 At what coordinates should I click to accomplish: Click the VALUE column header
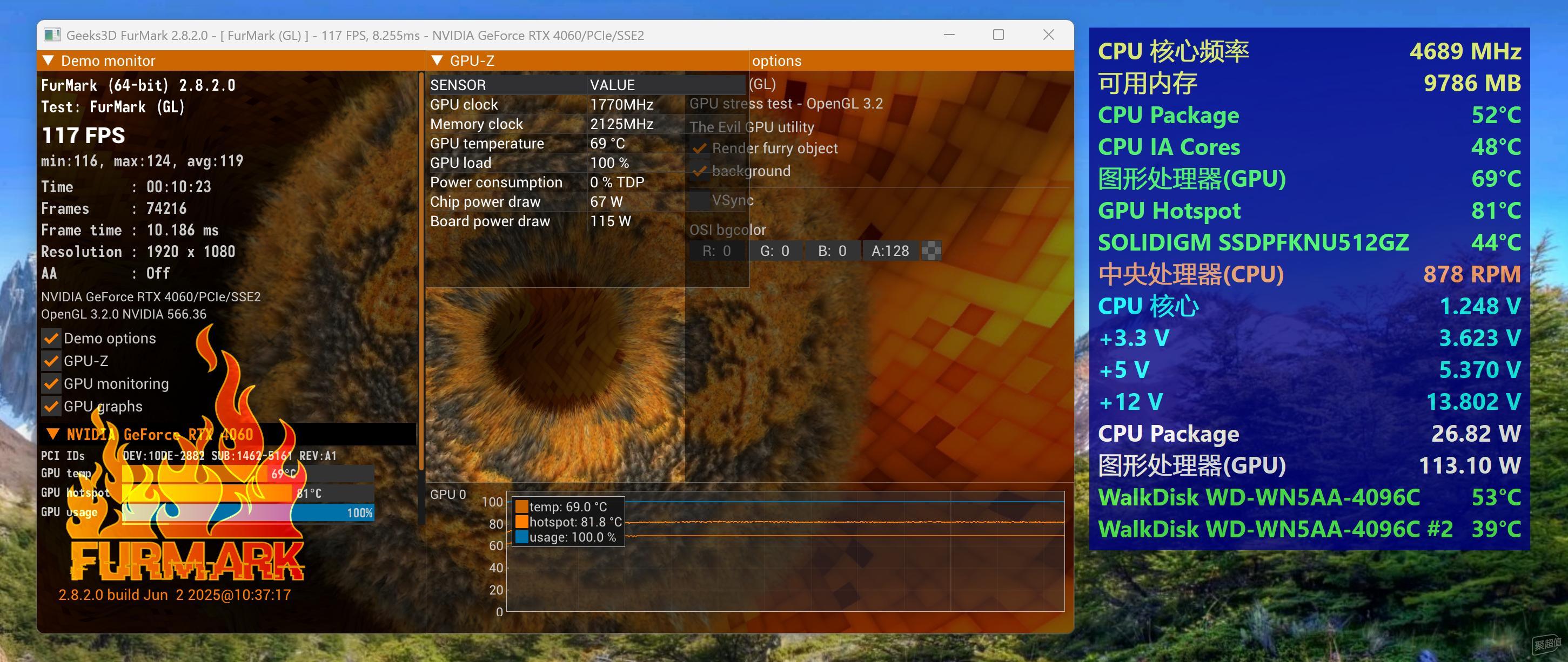click(x=667, y=85)
